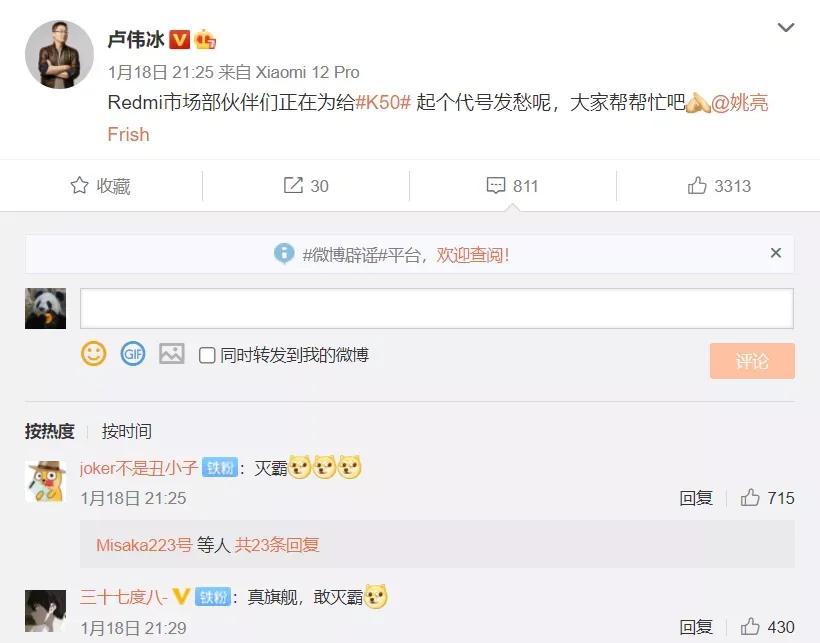The width and height of the screenshot is (820, 643).
Task: Open the post options chevron menu
Action: pyautogui.click(x=785, y=27)
